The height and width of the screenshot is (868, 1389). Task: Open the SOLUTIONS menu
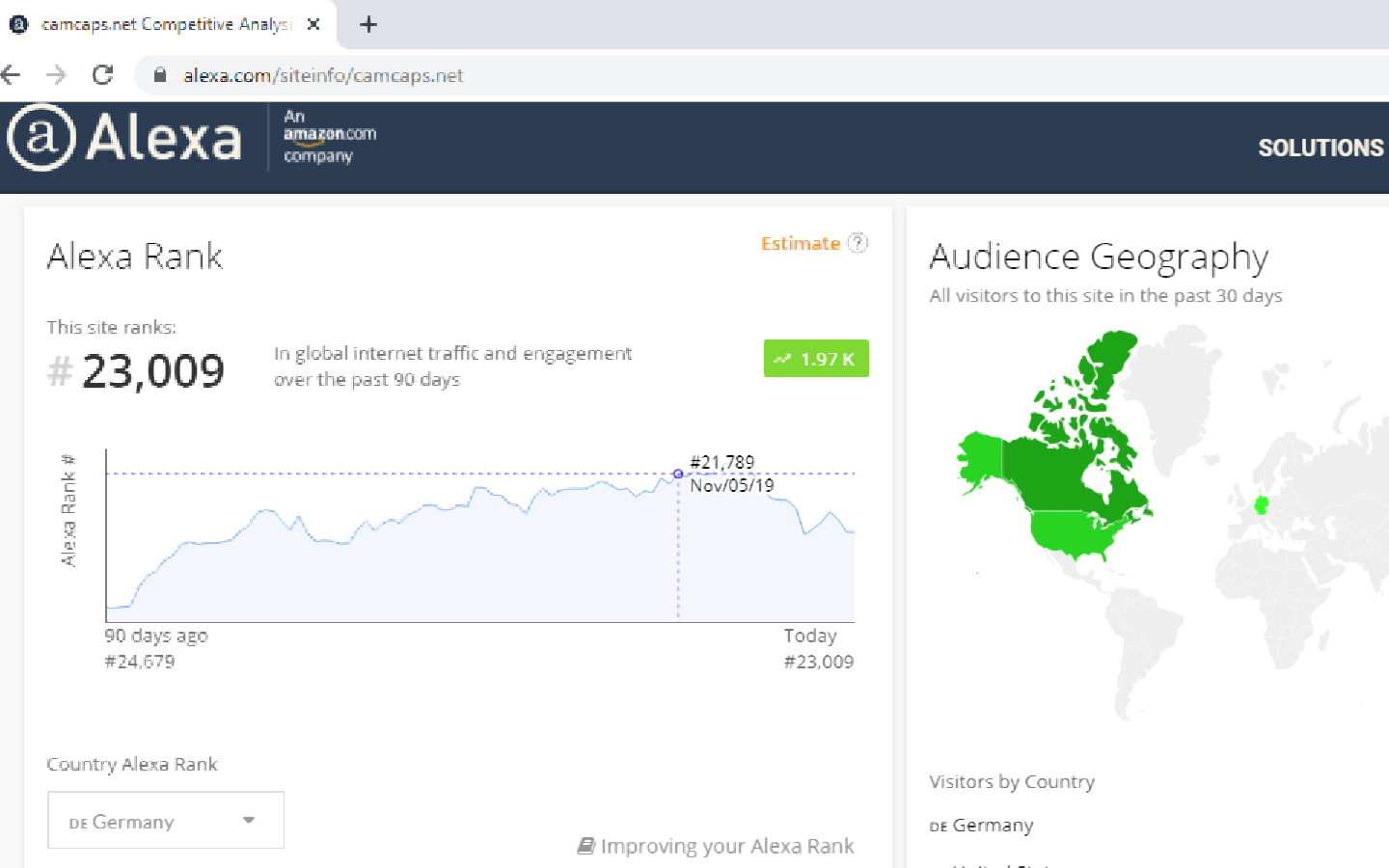1320,148
